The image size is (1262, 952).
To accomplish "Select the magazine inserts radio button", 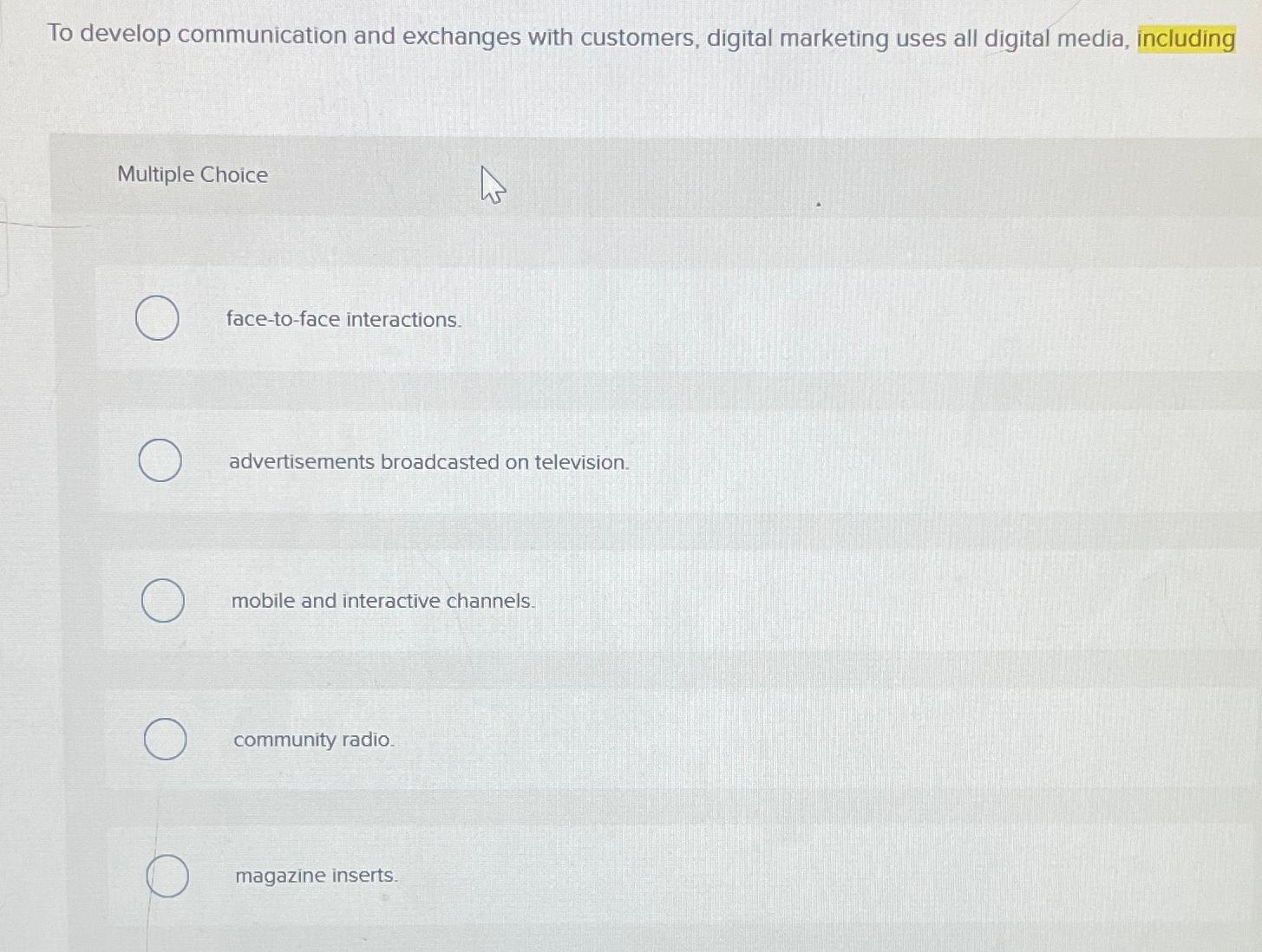I will click(167, 876).
